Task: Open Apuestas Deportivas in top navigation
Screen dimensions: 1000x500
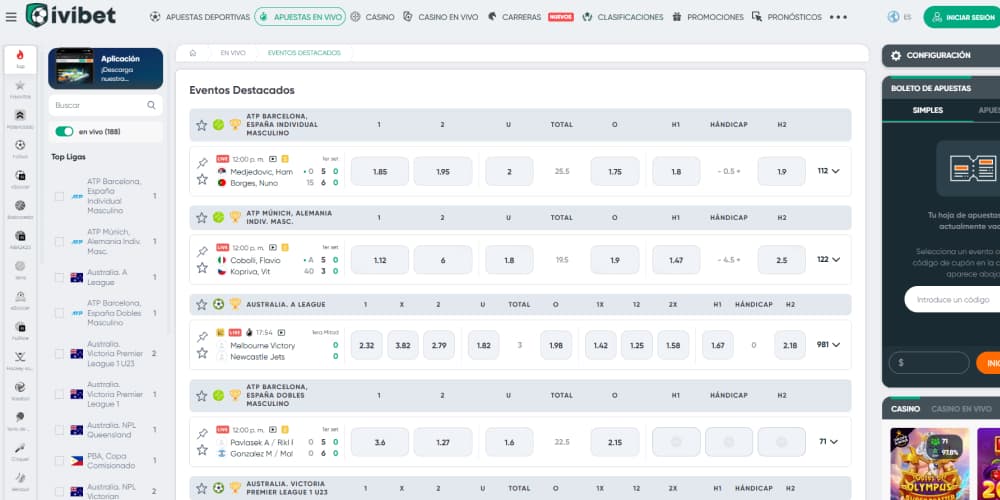Action: (x=200, y=17)
